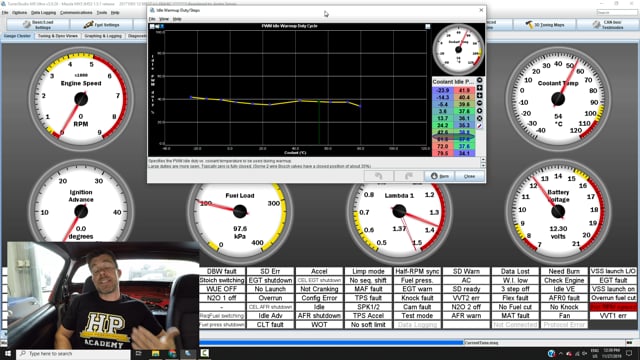Click the small icon at graph top-right corner
Image resolution: width=640 pixels, height=360 pixels.
pos(427,26)
